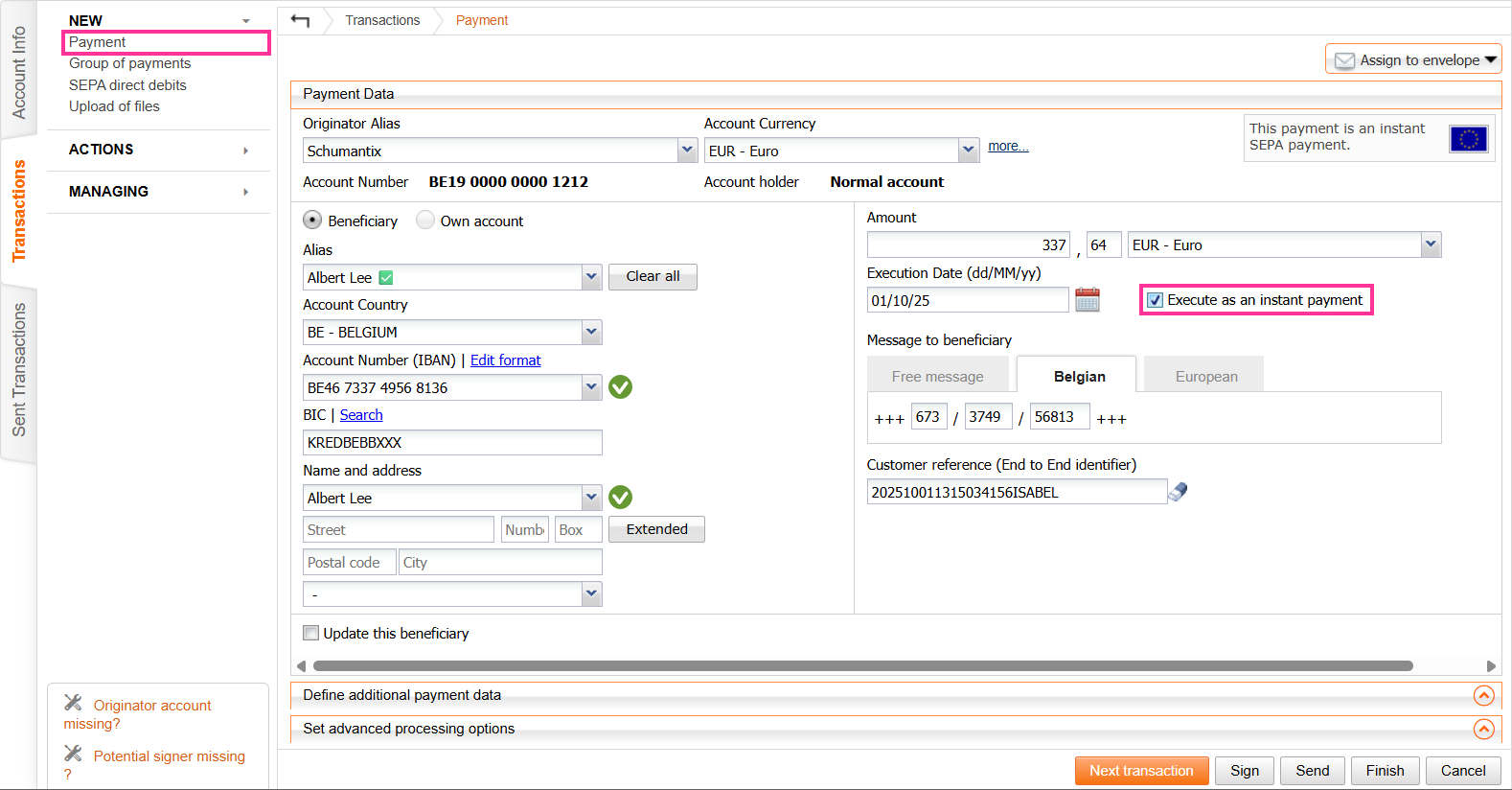Click the EU flag SEPA icon

coord(1468,139)
